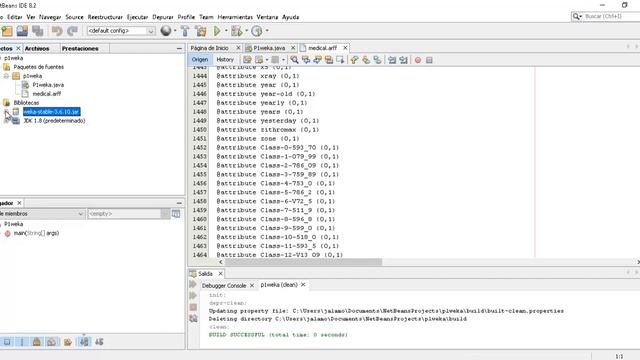Screen dimensions: 640x360
Task: Click Find Previous Occurrence icon
Action: pos(306,60)
